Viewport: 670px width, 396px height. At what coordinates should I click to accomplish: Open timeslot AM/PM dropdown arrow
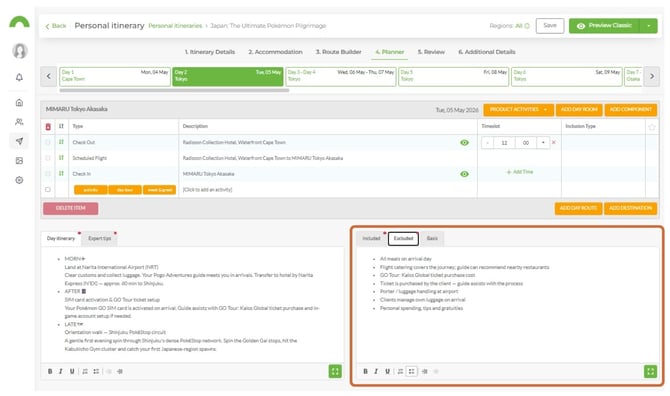click(543, 143)
